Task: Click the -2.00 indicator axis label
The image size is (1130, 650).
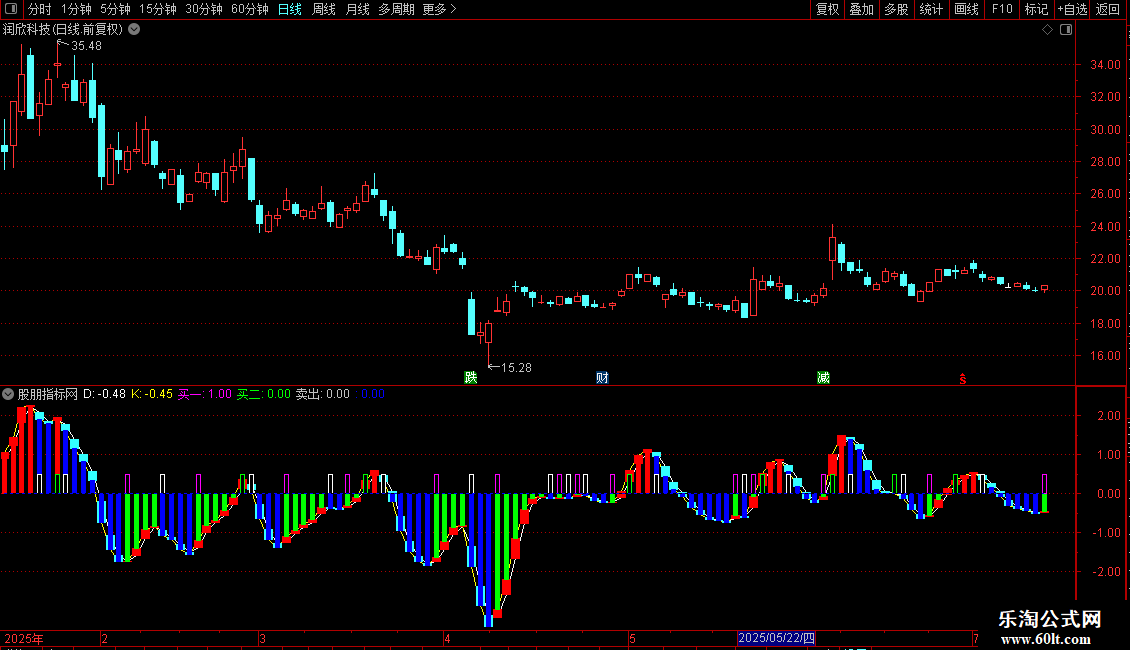Action: click(1108, 571)
